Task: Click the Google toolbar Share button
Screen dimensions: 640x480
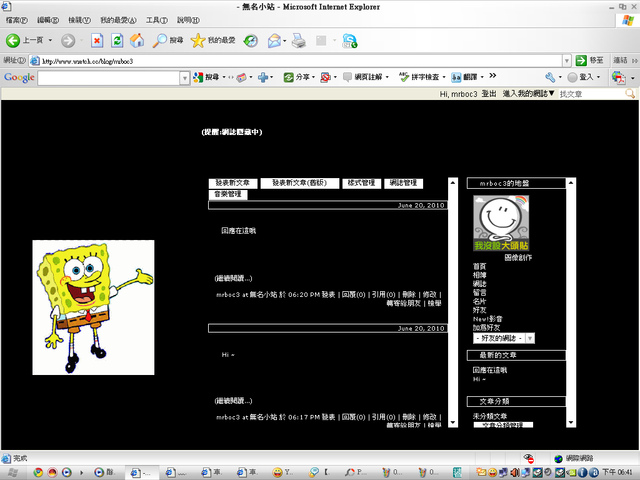Action: [297, 77]
